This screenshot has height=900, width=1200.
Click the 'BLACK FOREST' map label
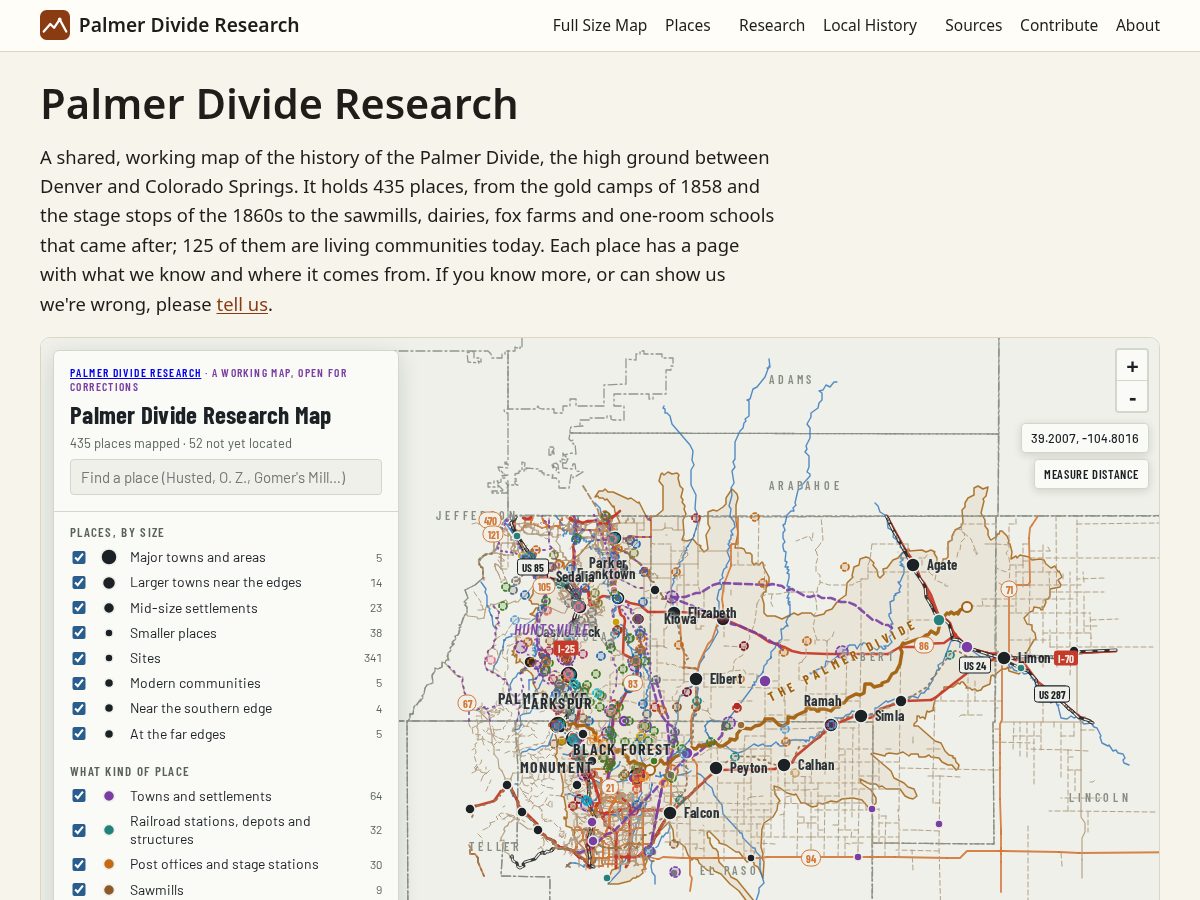click(622, 750)
